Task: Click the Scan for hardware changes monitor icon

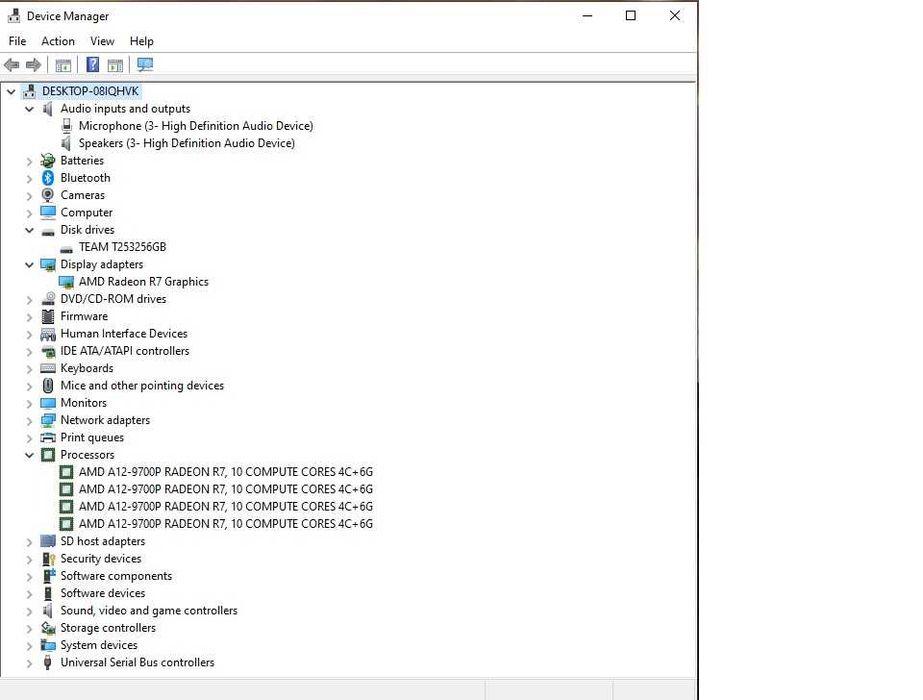Action: (x=145, y=65)
